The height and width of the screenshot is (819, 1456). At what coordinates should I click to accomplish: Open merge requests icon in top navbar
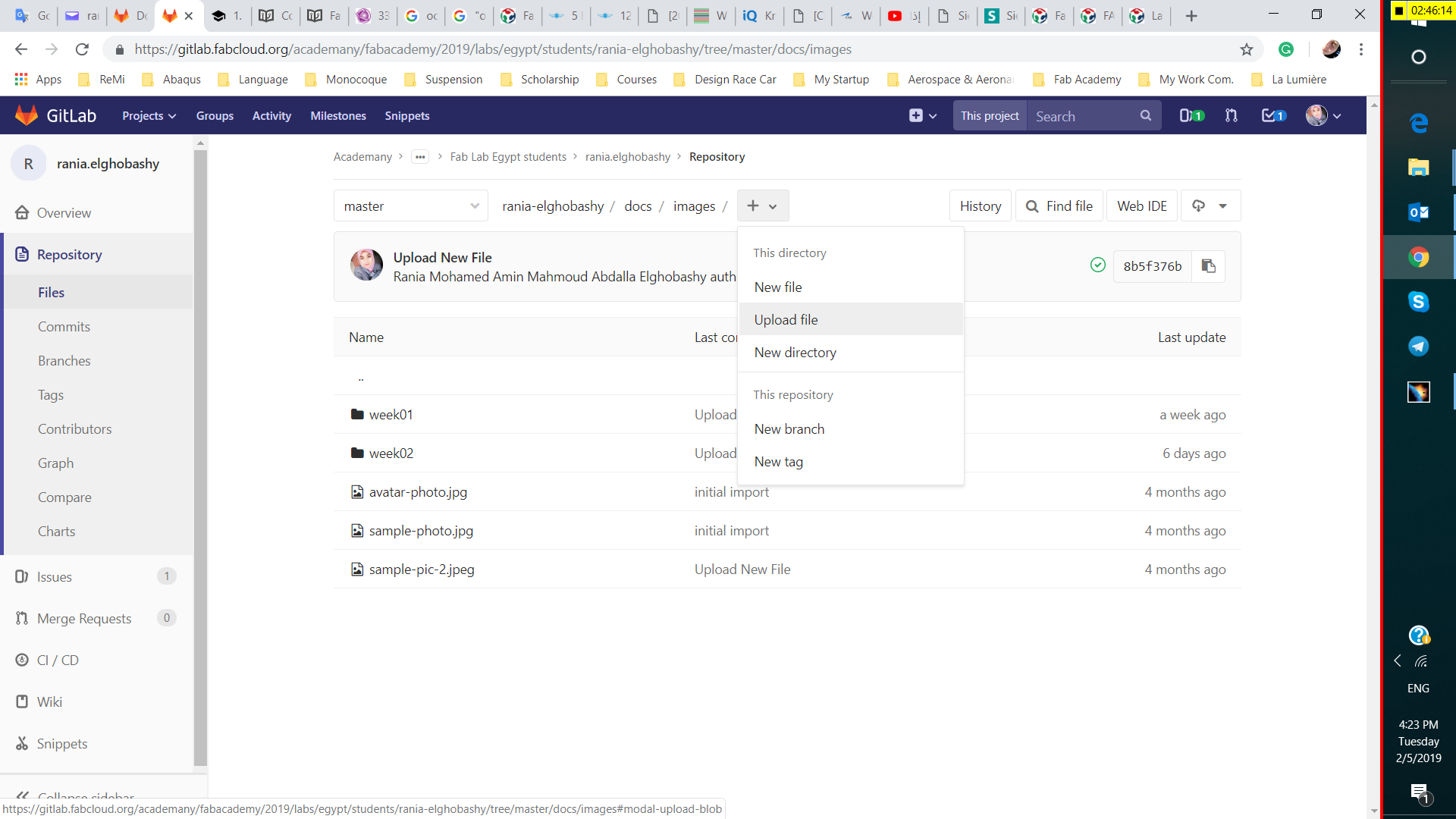1231,115
